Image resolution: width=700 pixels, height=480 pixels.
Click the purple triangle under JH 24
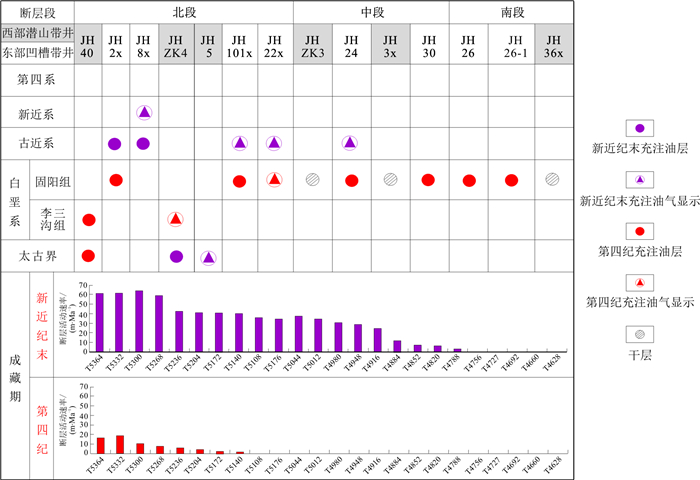(x=351, y=143)
